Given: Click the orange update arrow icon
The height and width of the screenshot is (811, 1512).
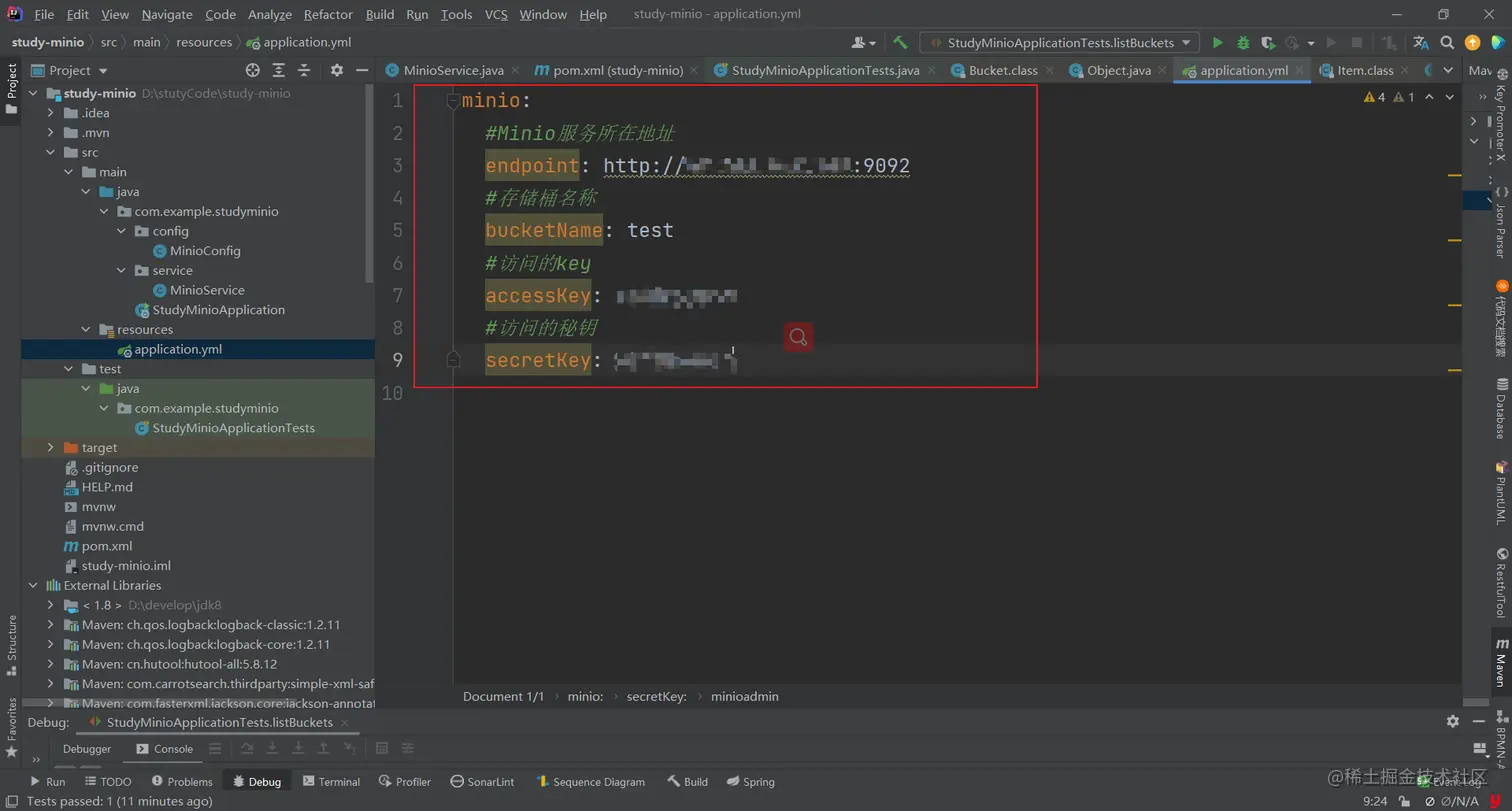Looking at the screenshot, I should [x=1472, y=43].
